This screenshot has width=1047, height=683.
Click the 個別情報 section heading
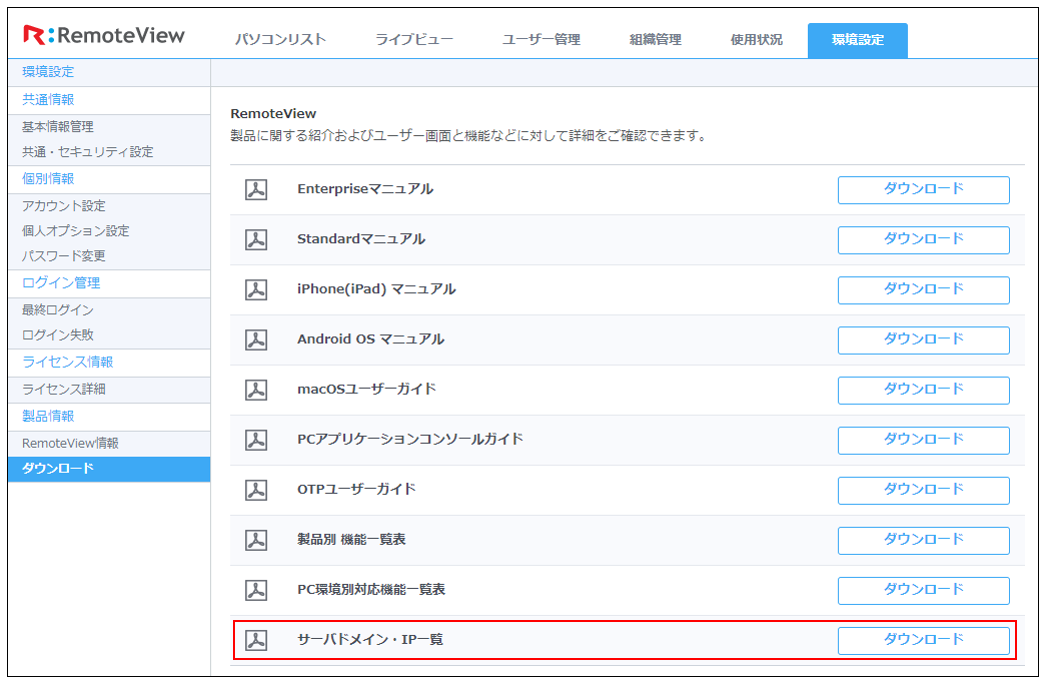[x=48, y=179]
